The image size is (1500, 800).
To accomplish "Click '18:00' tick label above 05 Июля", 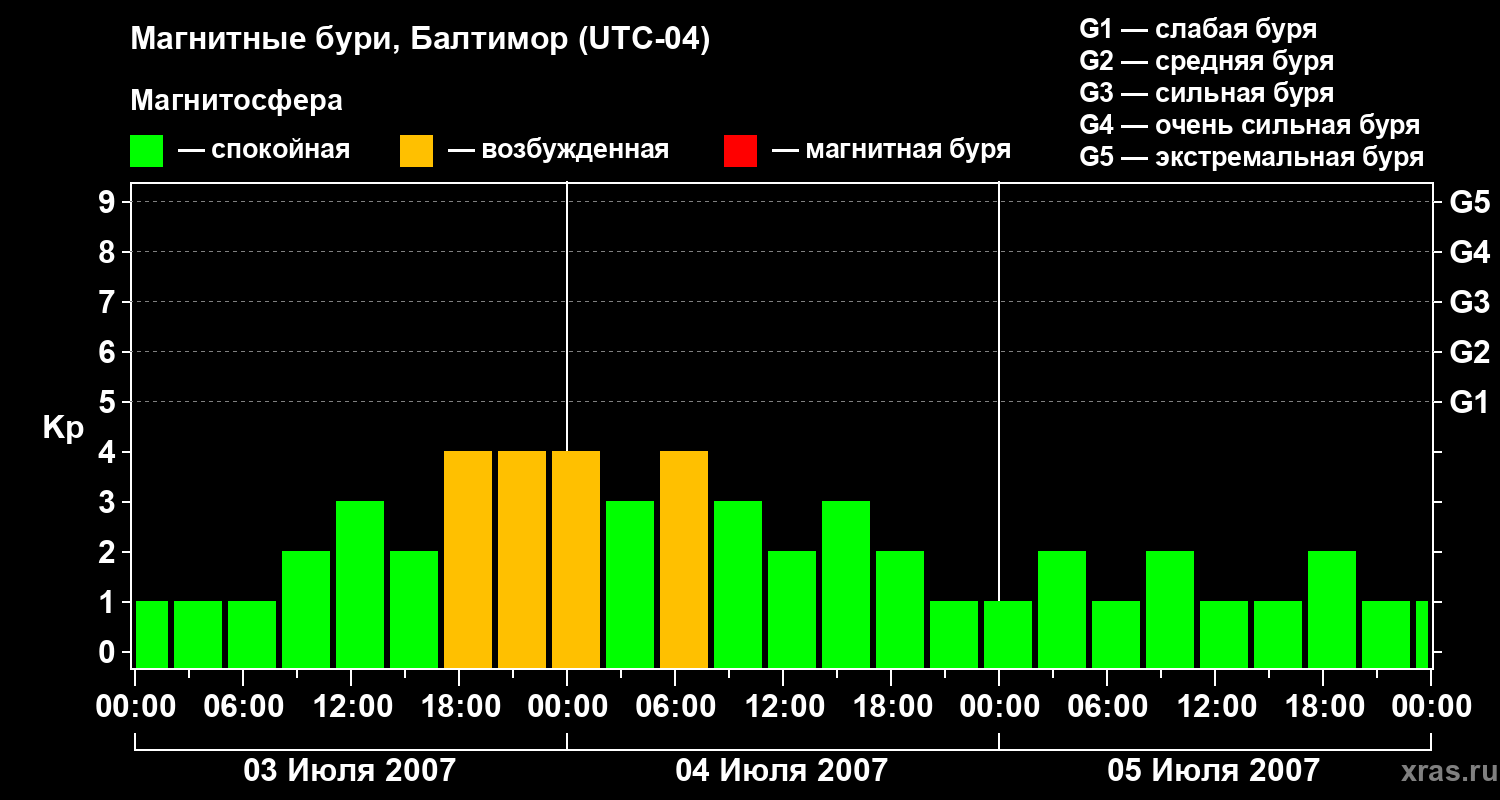I will click(x=1323, y=706).
